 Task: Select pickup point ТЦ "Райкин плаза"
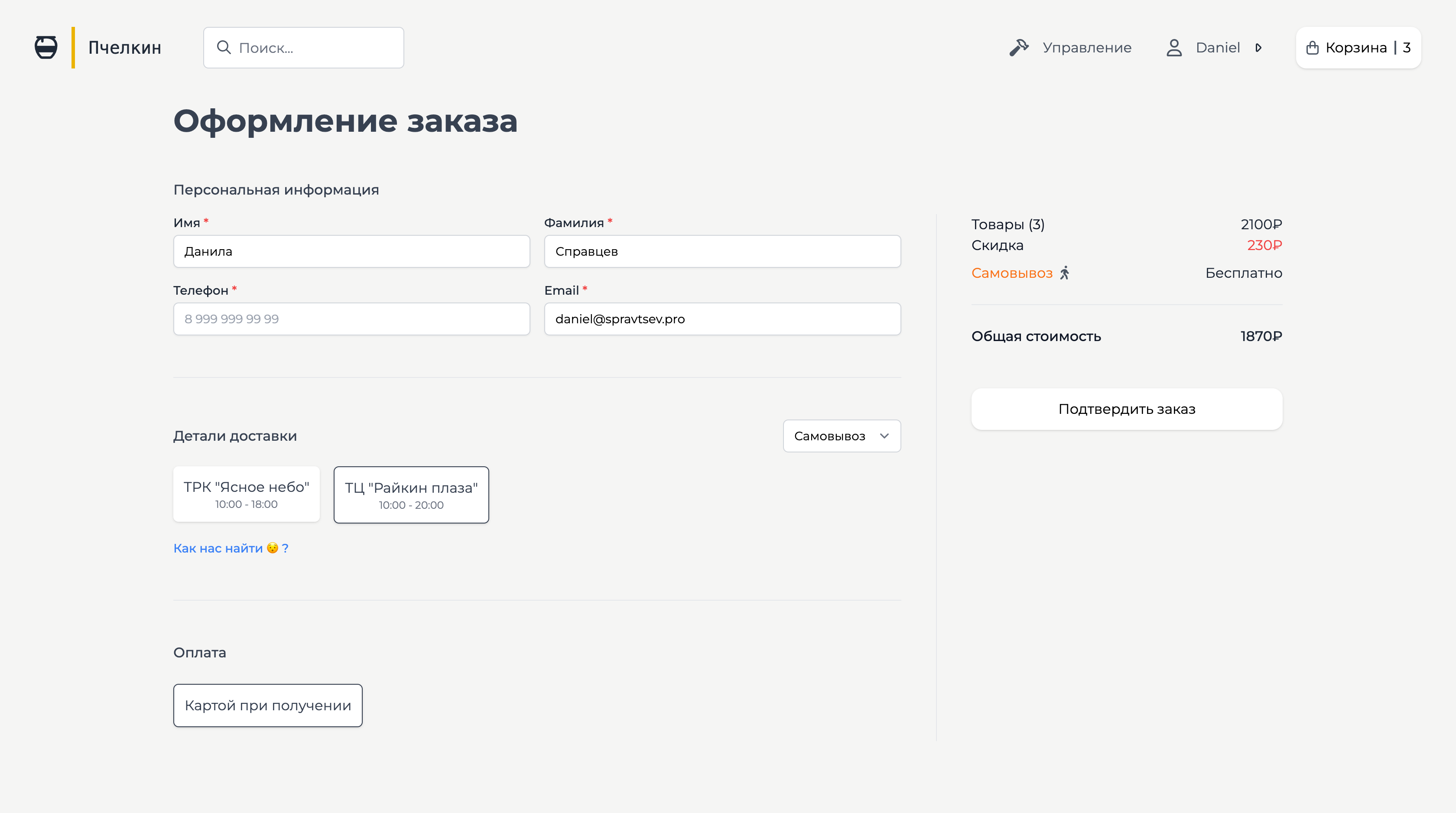pyautogui.click(x=411, y=494)
